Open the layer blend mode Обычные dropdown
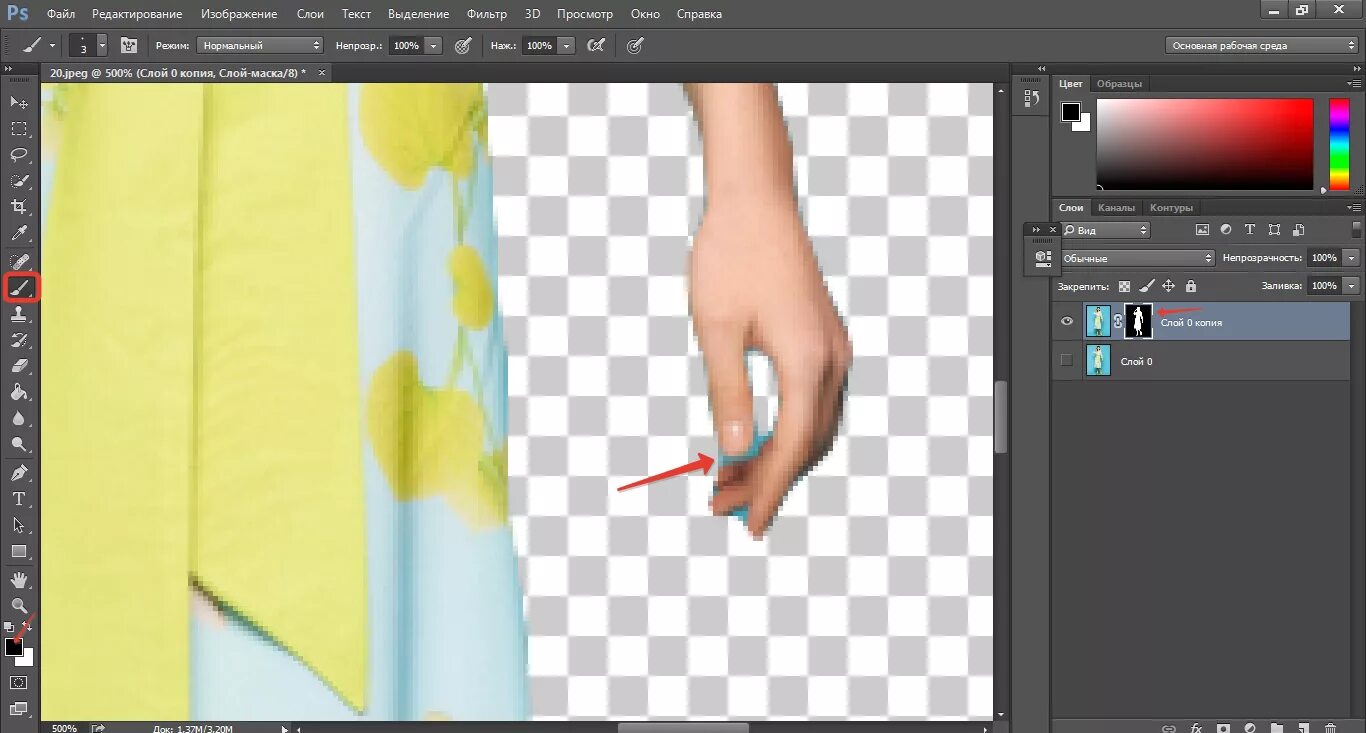The width and height of the screenshot is (1366, 733). 1137,258
